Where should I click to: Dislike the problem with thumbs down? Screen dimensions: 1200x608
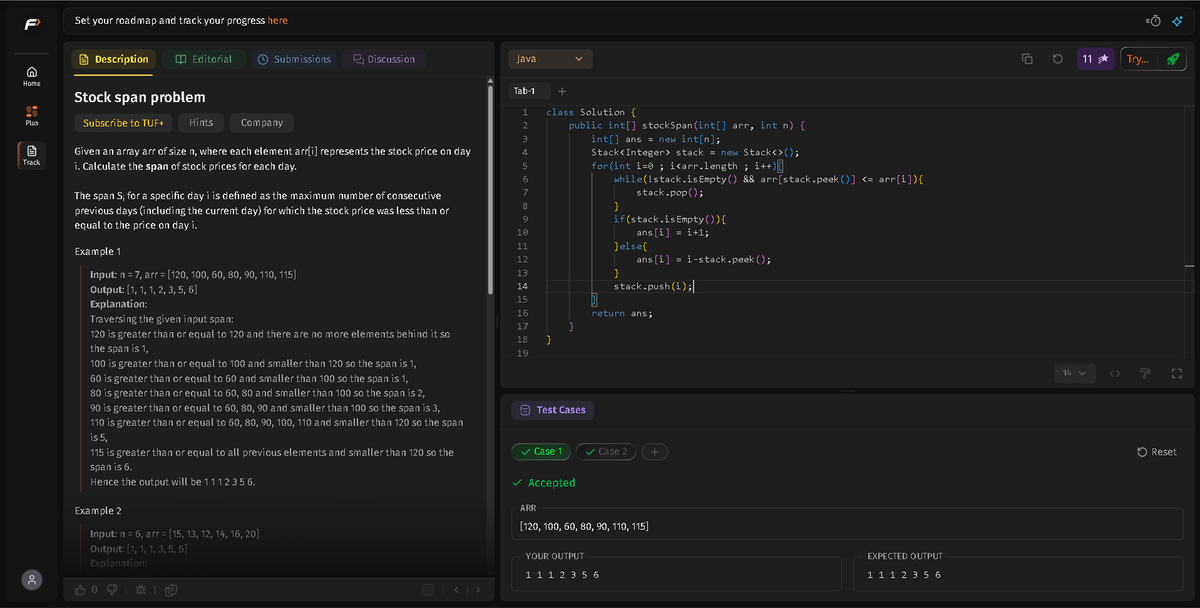tap(112, 590)
